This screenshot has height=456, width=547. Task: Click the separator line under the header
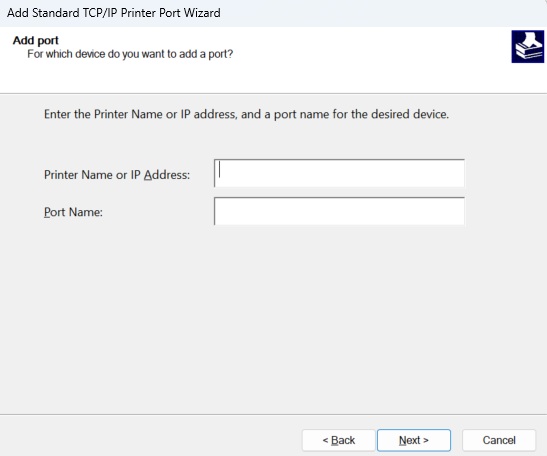click(x=274, y=93)
